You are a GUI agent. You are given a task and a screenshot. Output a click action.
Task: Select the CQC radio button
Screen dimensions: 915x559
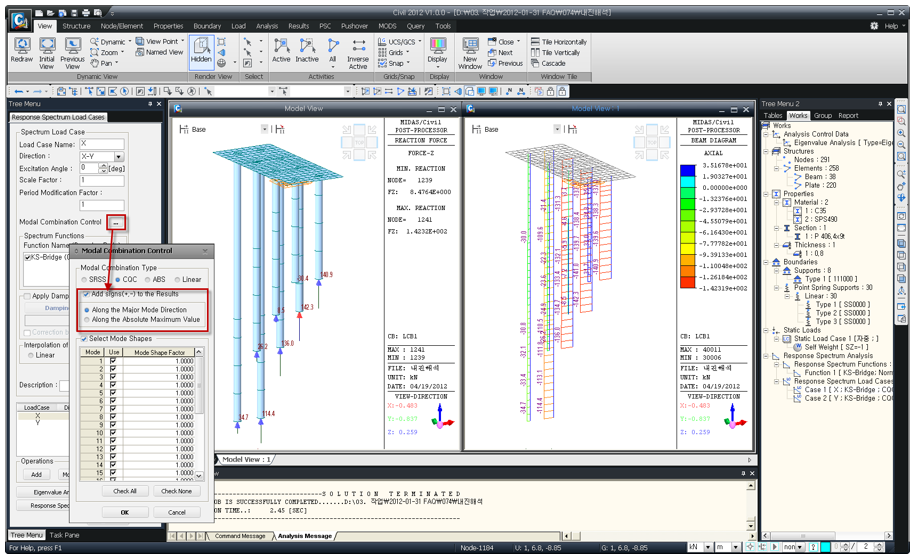(118, 280)
